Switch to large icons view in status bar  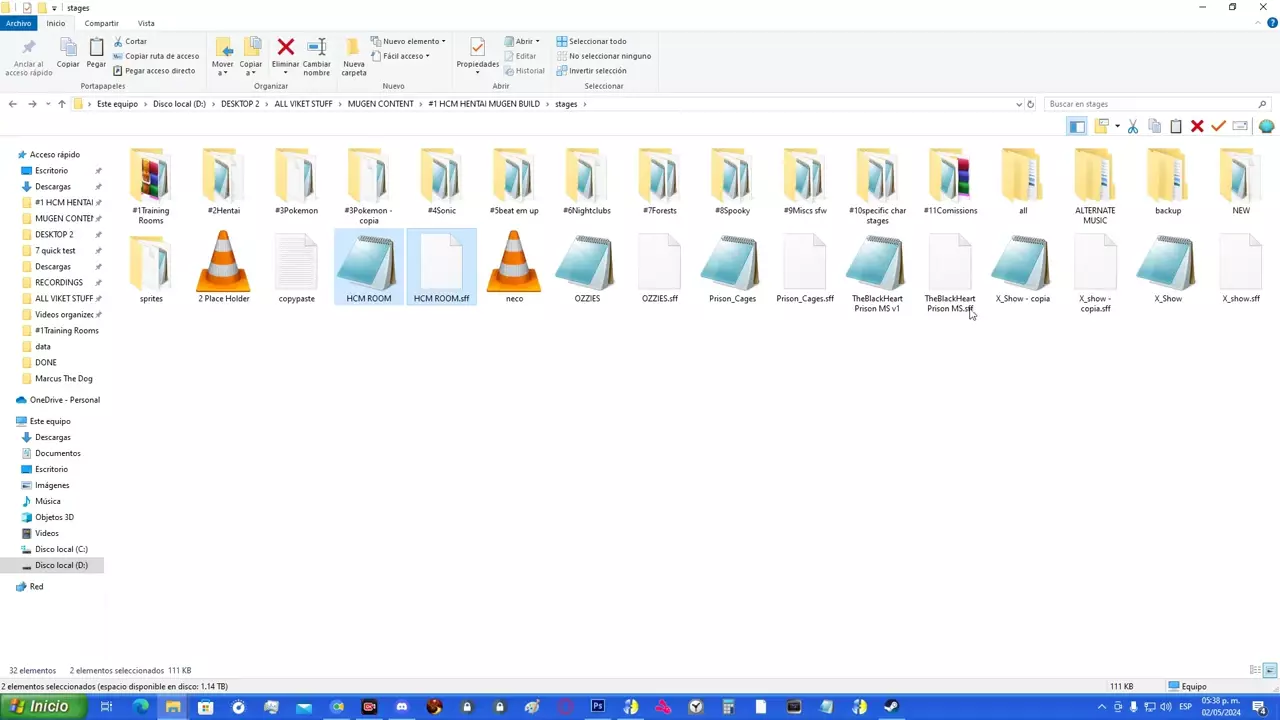[x=1270, y=670]
